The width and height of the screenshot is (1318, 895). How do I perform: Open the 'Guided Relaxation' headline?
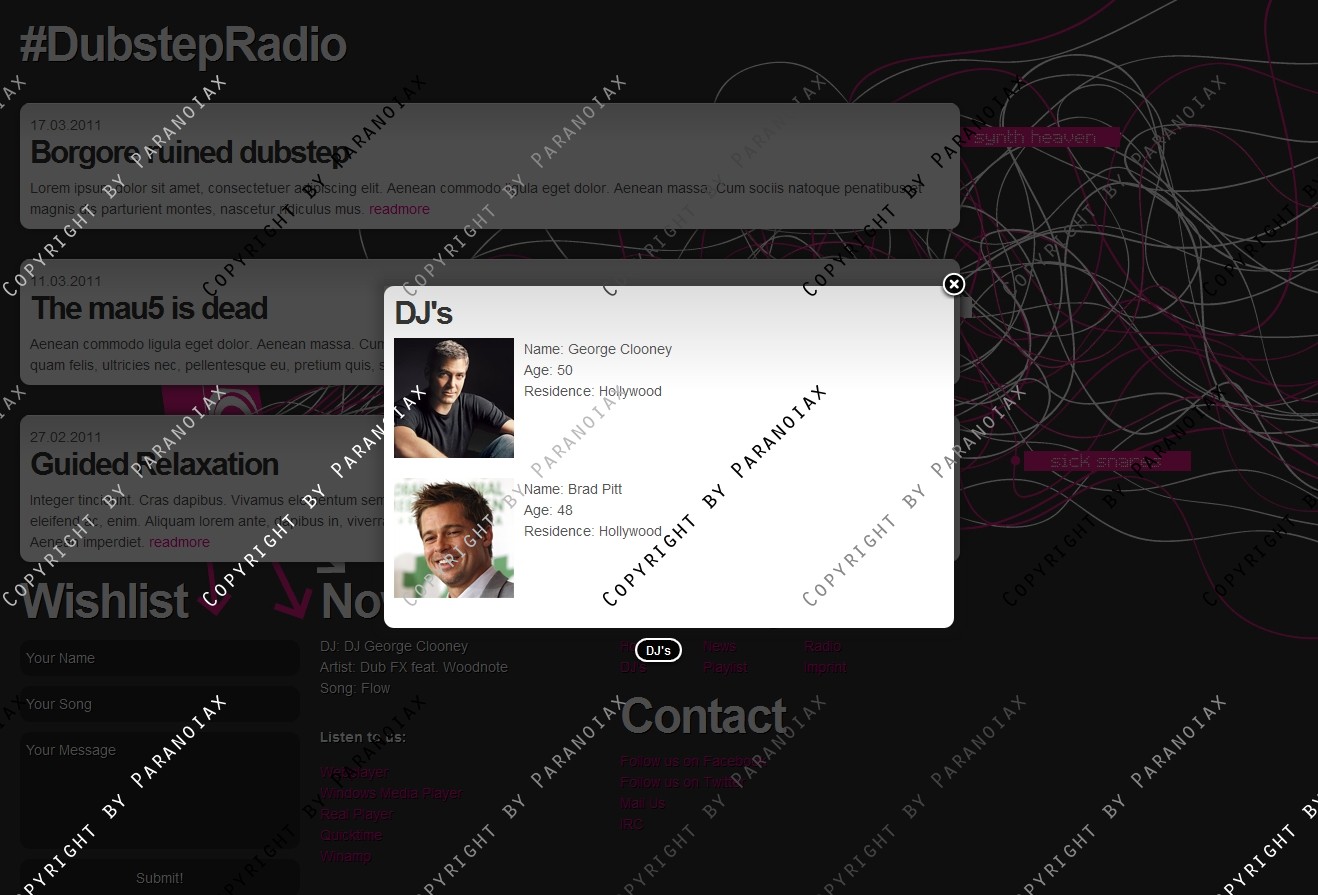(154, 464)
